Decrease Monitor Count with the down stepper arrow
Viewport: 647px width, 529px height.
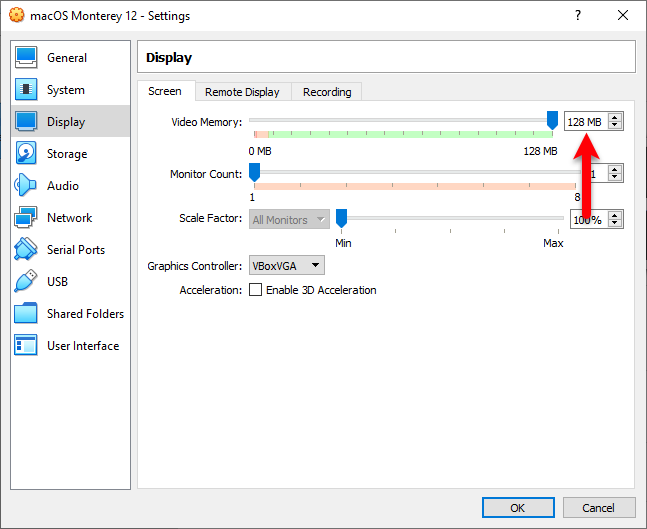(x=615, y=177)
